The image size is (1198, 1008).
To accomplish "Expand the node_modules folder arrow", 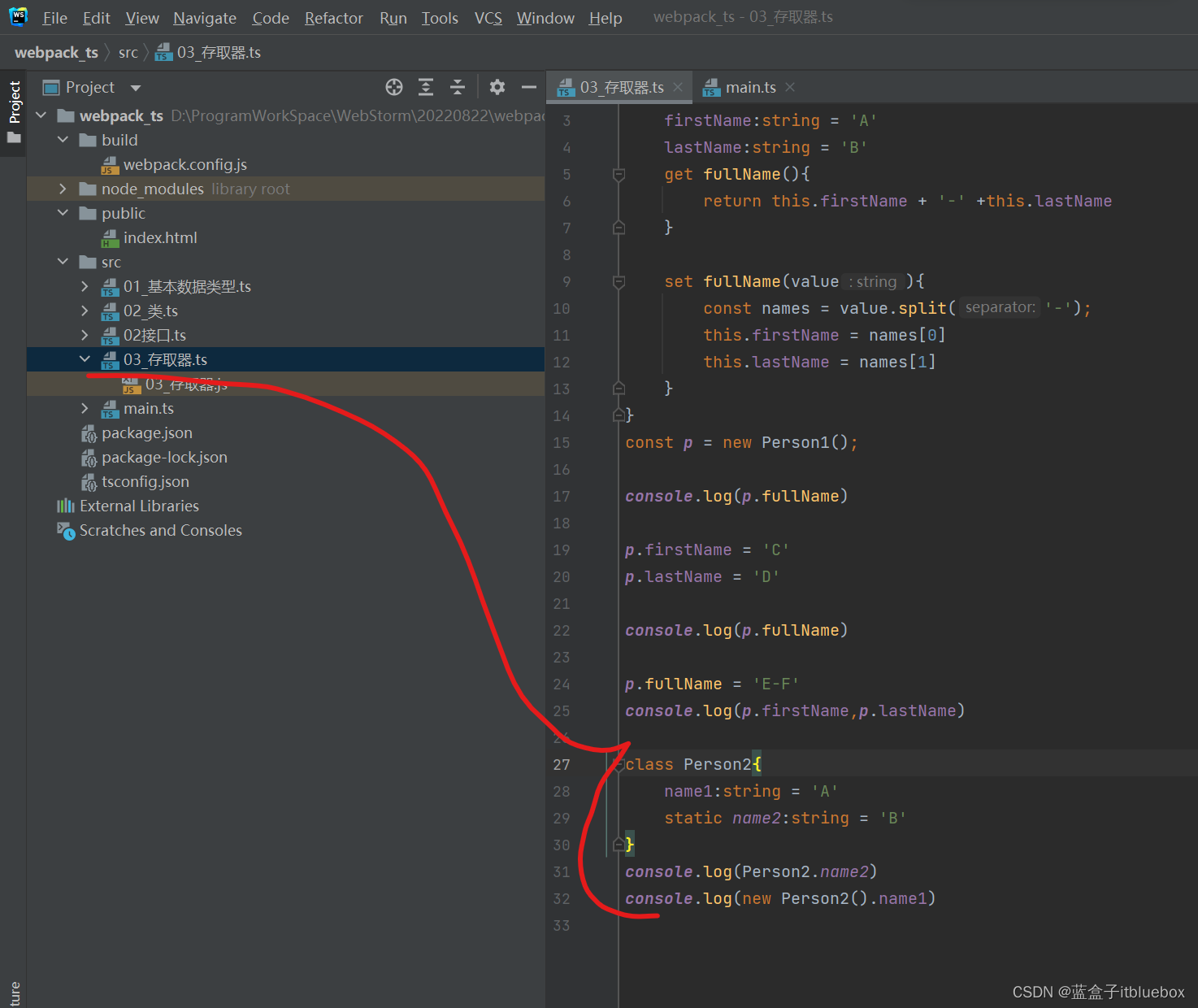I will (x=63, y=189).
